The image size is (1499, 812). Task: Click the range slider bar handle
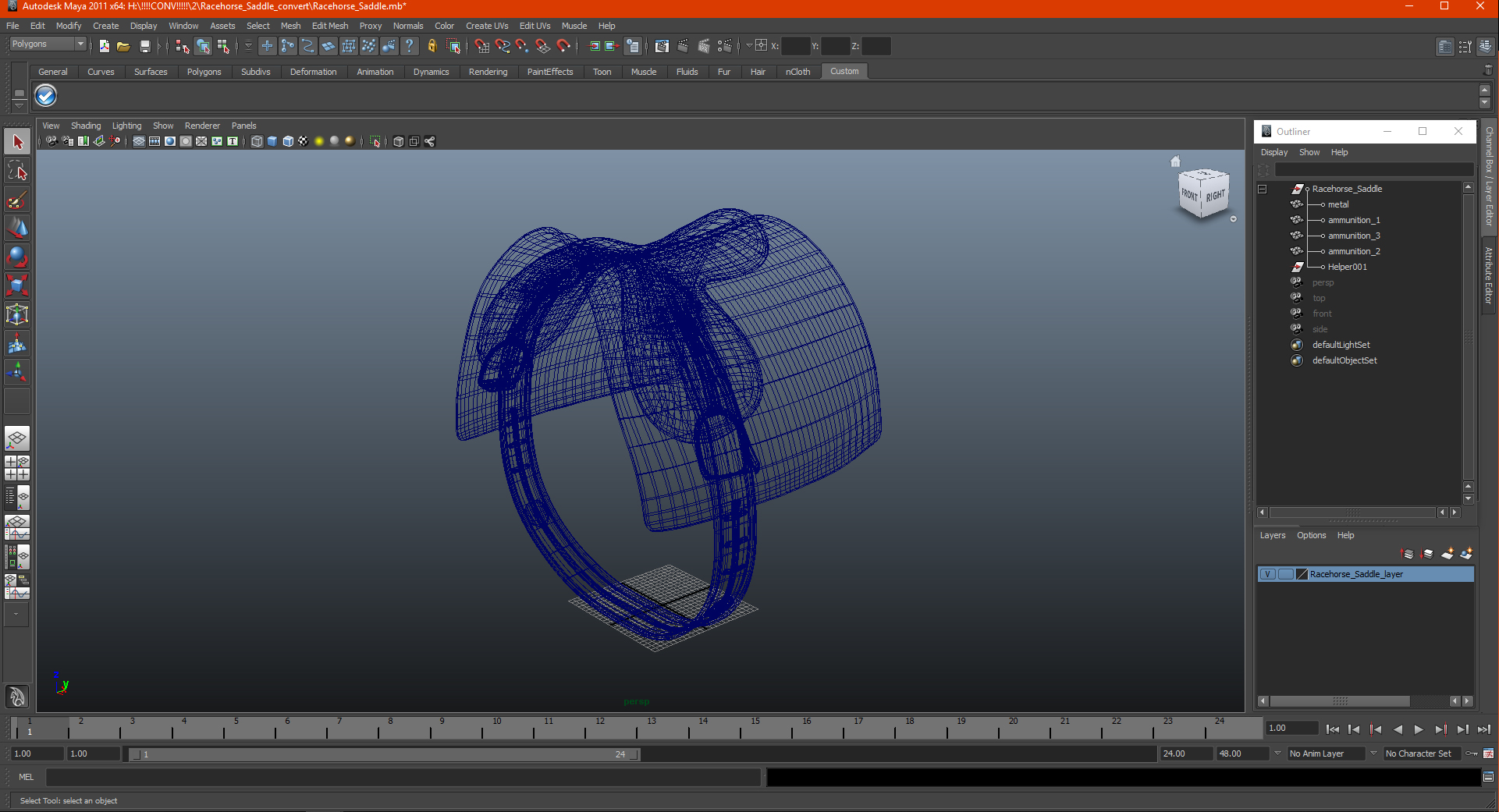[384, 754]
